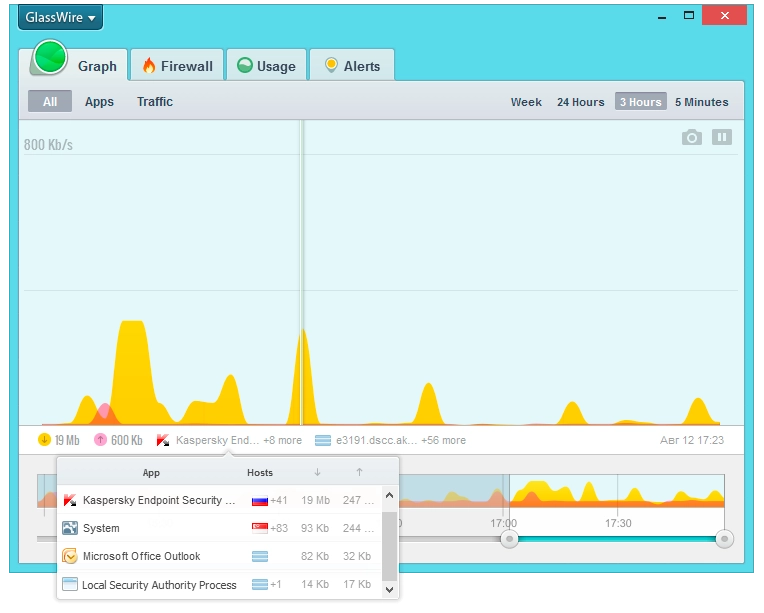Click the pink upload total icon
Image resolution: width=764 pixels, height=613 pixels.
100,440
